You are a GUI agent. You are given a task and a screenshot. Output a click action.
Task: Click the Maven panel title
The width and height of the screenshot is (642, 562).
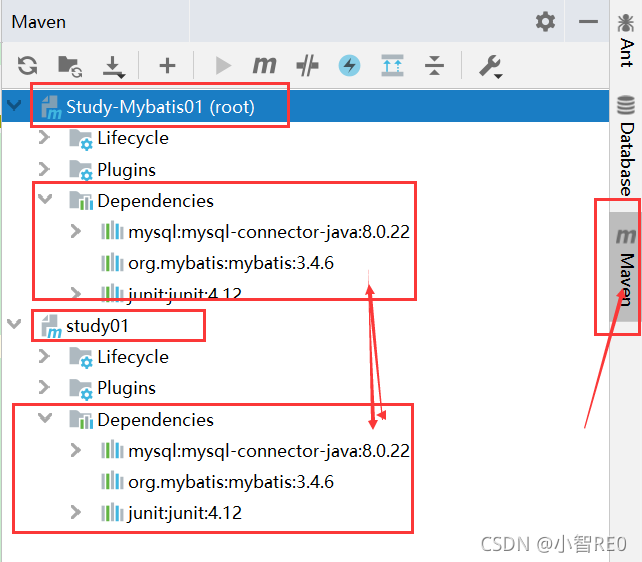click(x=38, y=22)
